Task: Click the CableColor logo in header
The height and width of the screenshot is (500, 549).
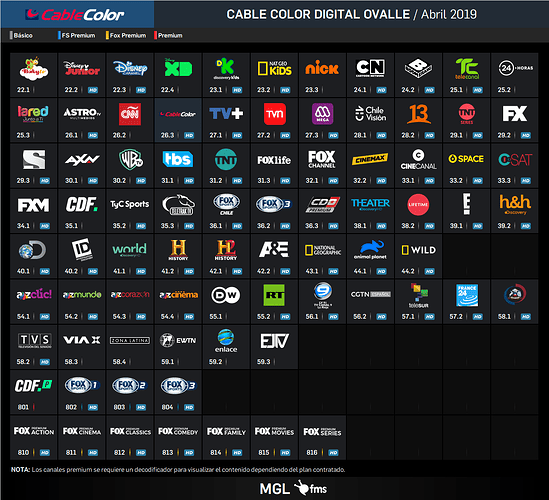Action: [75, 15]
